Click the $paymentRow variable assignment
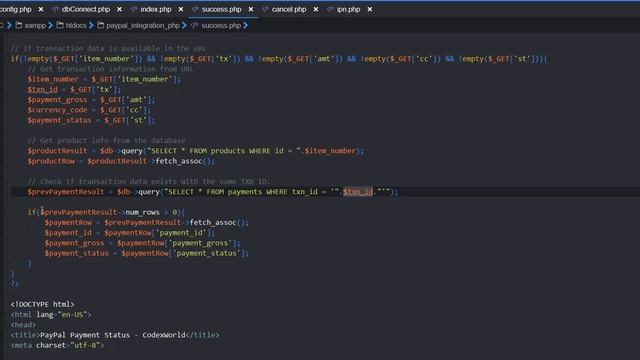The image size is (640, 360). tap(68, 222)
